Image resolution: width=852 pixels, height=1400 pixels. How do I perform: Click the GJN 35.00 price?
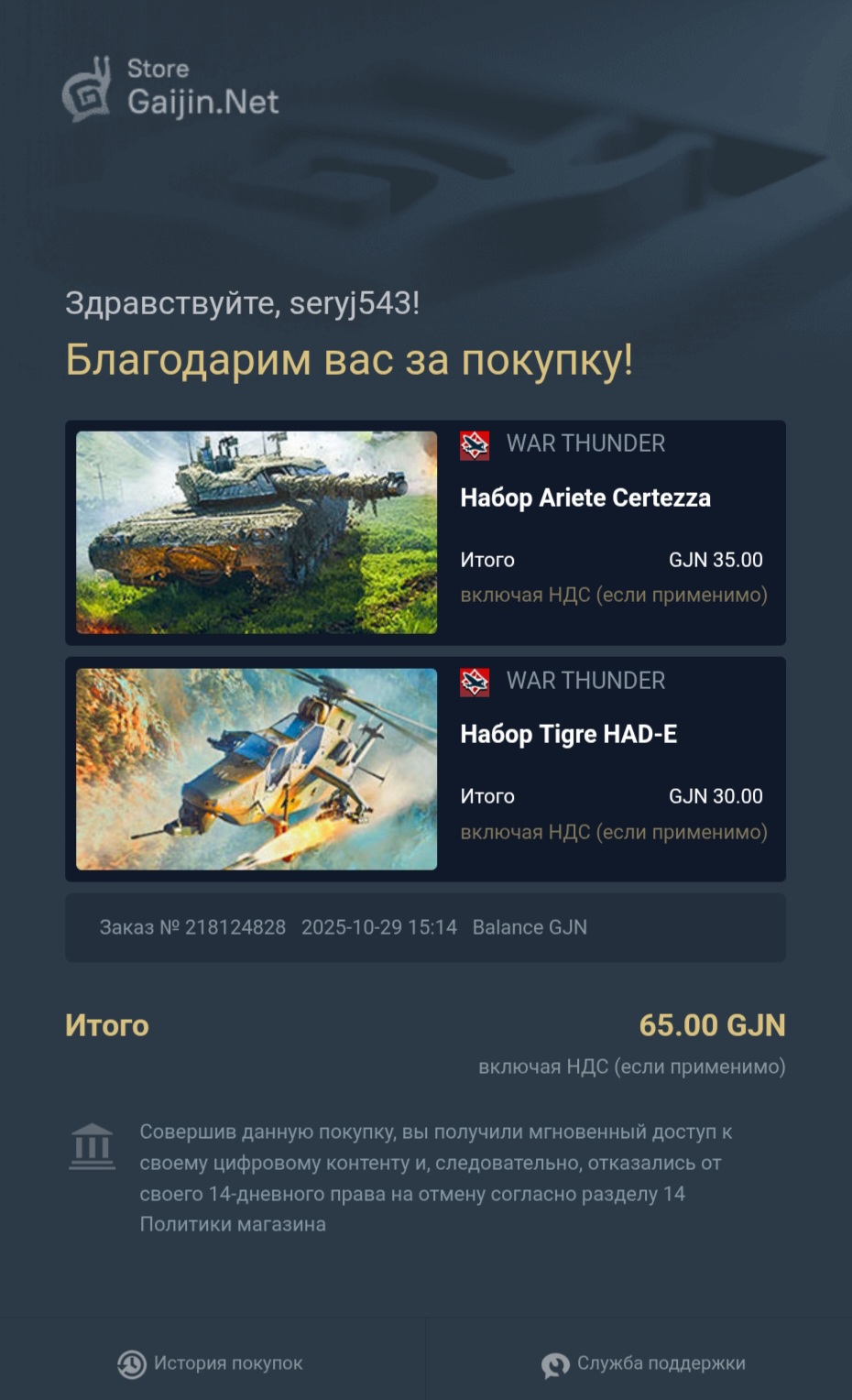click(715, 560)
